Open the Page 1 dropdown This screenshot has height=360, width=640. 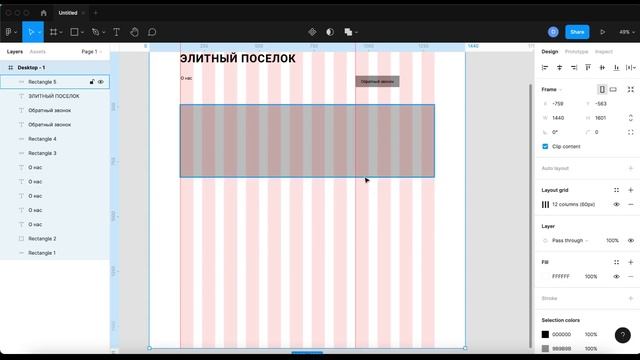tap(91, 52)
